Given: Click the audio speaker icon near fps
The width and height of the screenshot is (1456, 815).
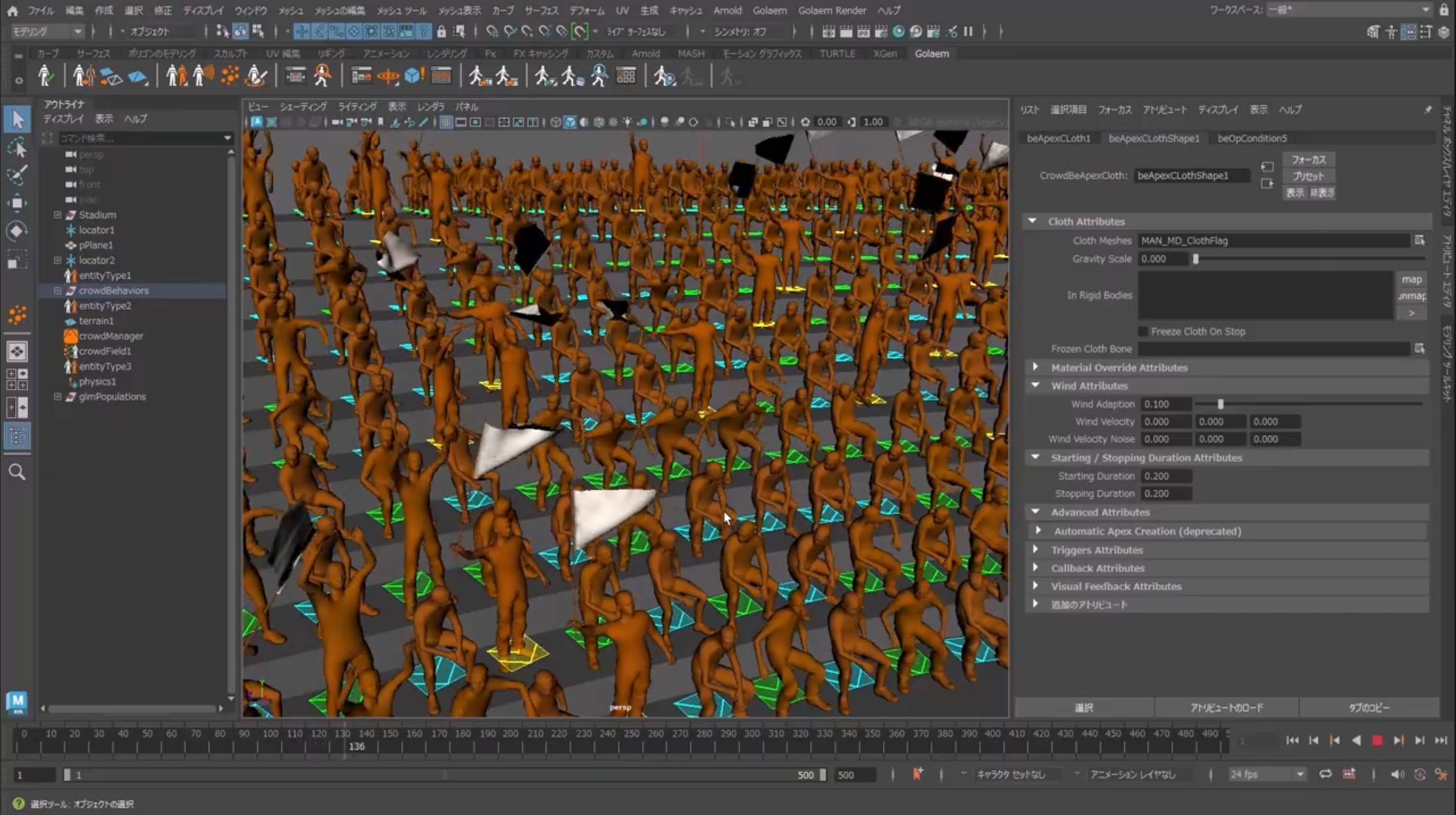Looking at the screenshot, I should coord(1397,774).
